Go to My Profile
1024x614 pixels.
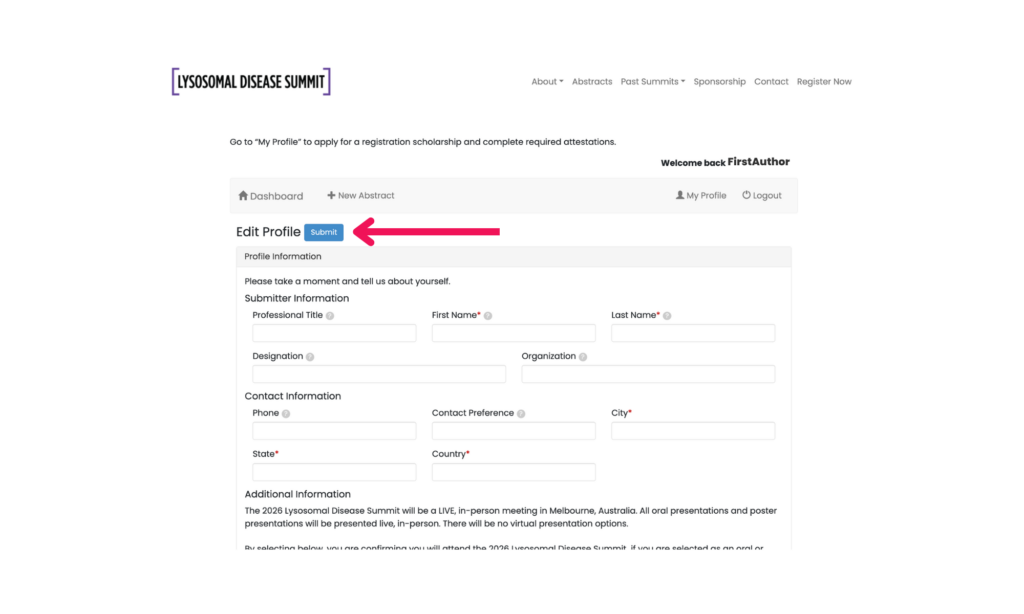coord(701,196)
